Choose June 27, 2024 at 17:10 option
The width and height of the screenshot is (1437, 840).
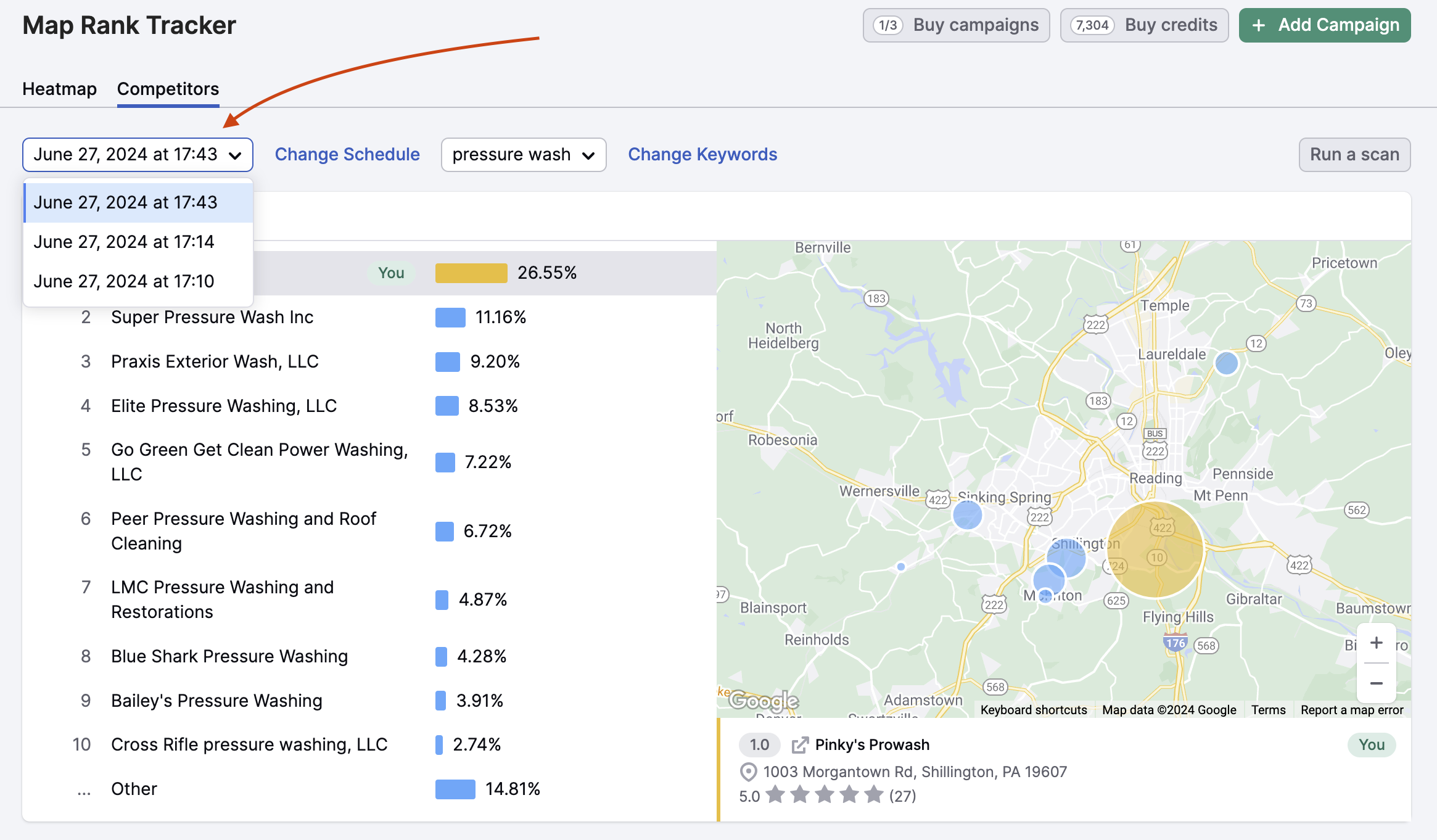point(138,281)
